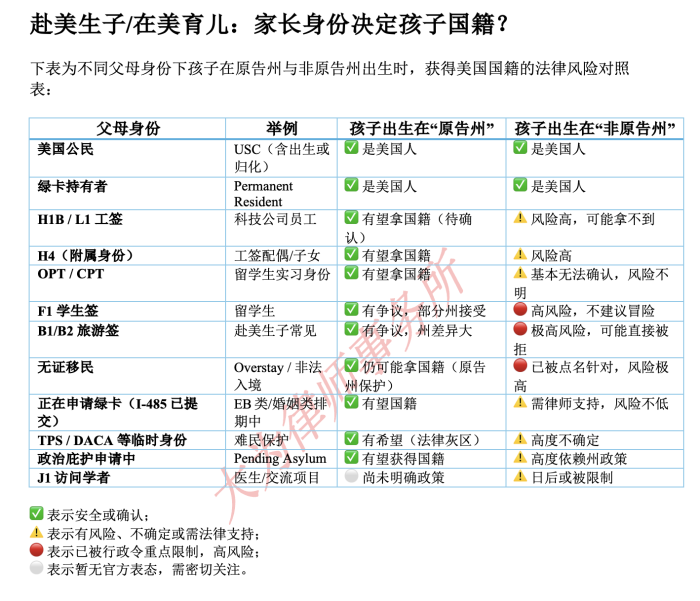Click the row label OPT / CPT
The height and width of the screenshot is (601, 700).
point(71,274)
